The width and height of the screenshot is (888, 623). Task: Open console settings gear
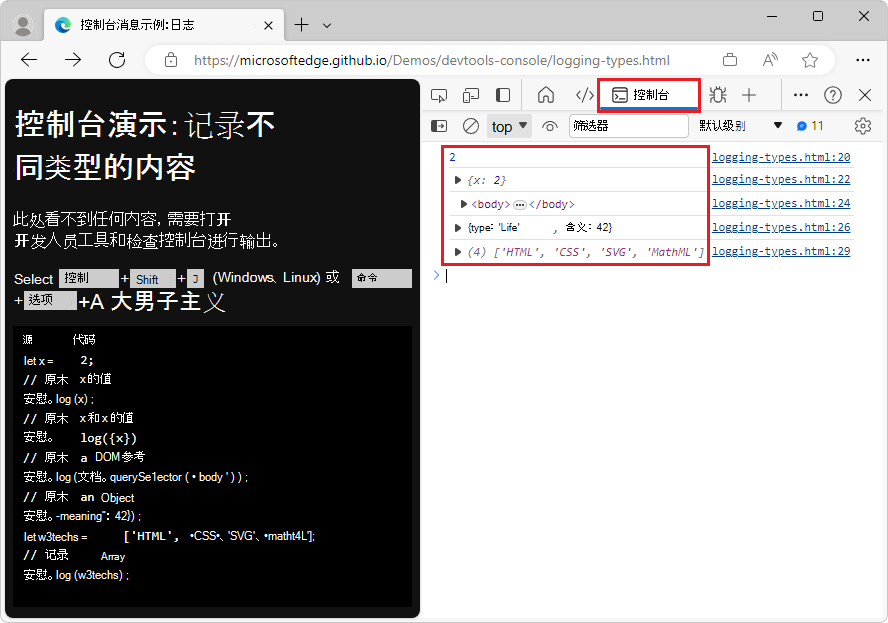[863, 126]
